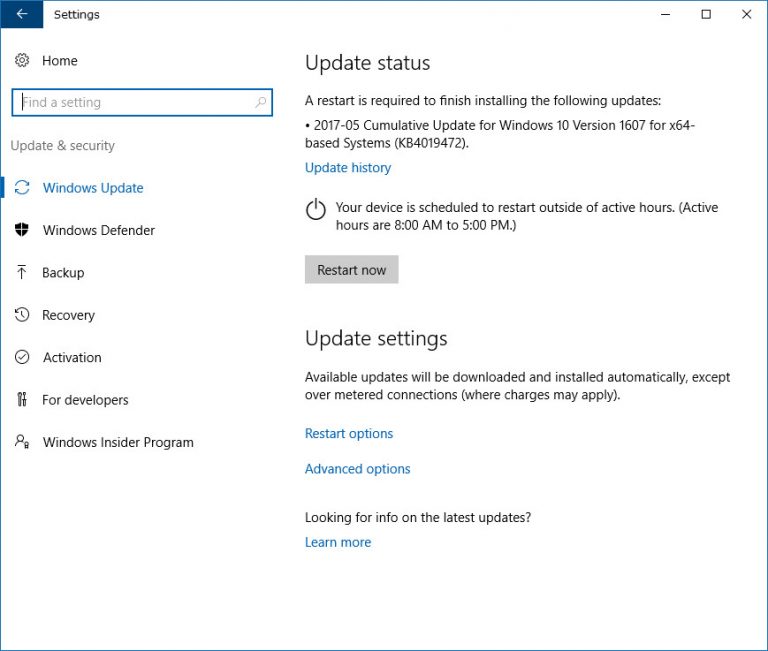Screen dimensions: 768x651
Task: Click the Restart now button
Action: (352, 269)
